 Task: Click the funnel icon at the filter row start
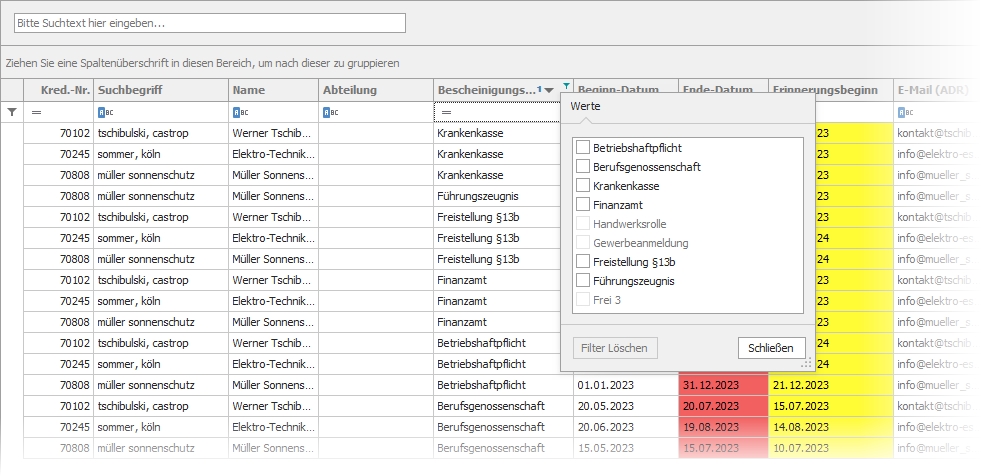12,112
